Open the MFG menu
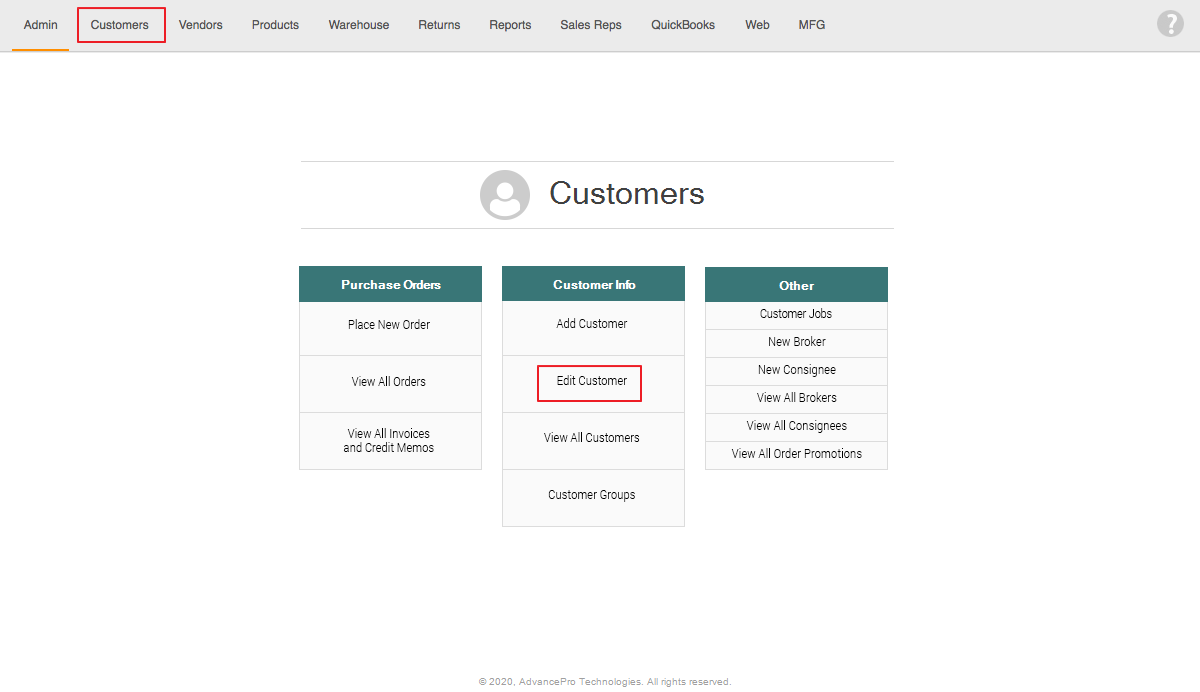Screen dimensions: 1200x692 tap(812, 25)
